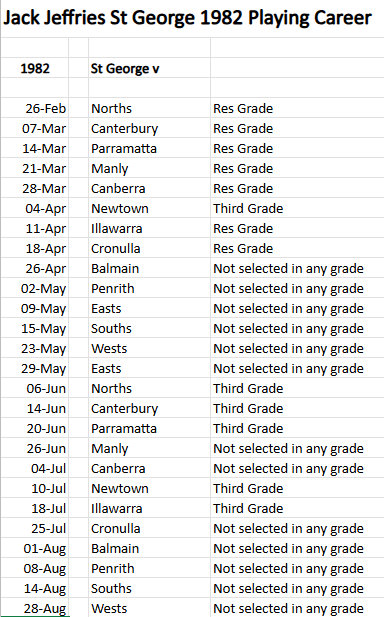Click the 26-Feb date cell
Screen dimensions: 384x617
coord(35,108)
